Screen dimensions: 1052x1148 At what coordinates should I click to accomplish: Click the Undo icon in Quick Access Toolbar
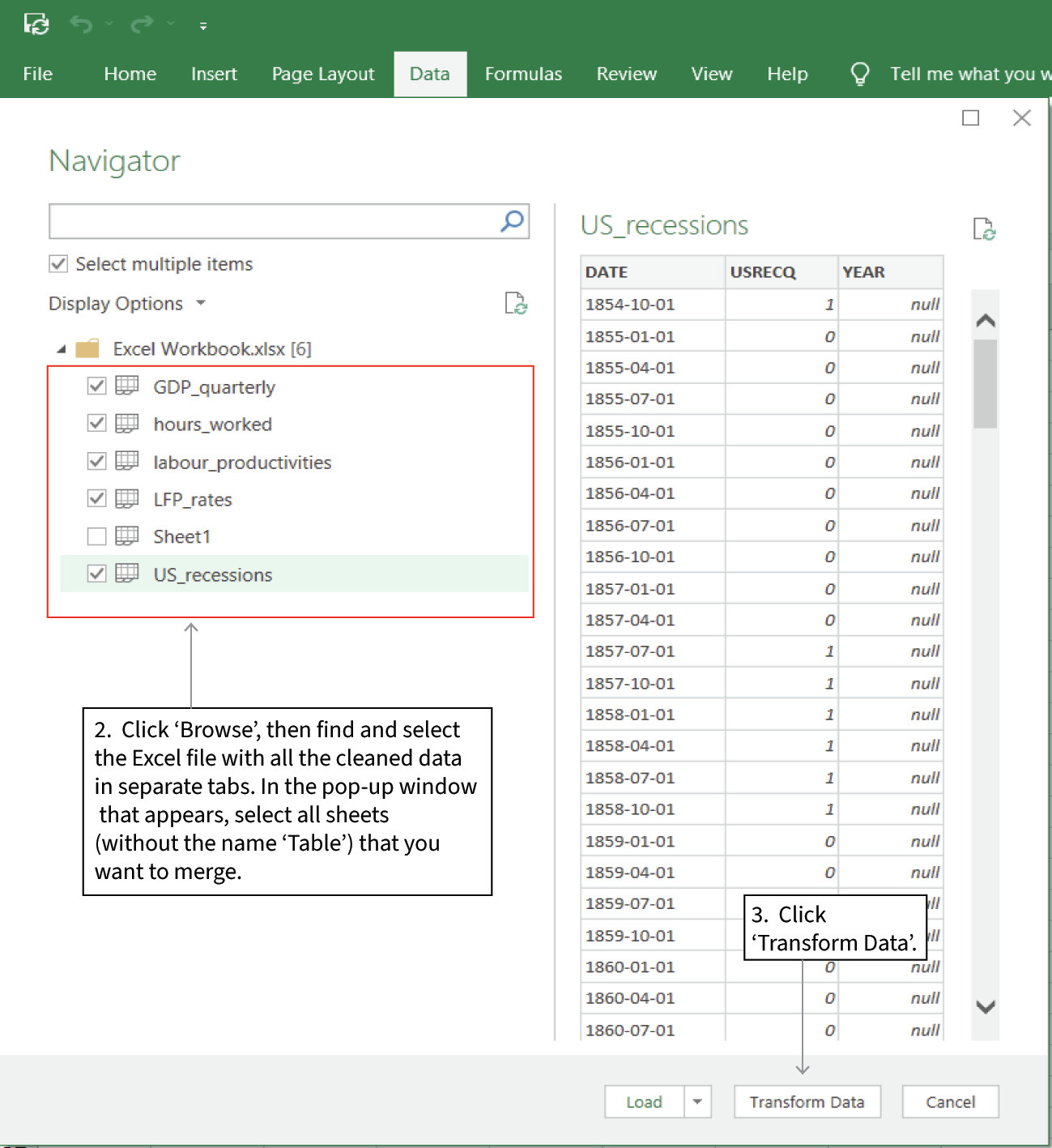tap(79, 24)
